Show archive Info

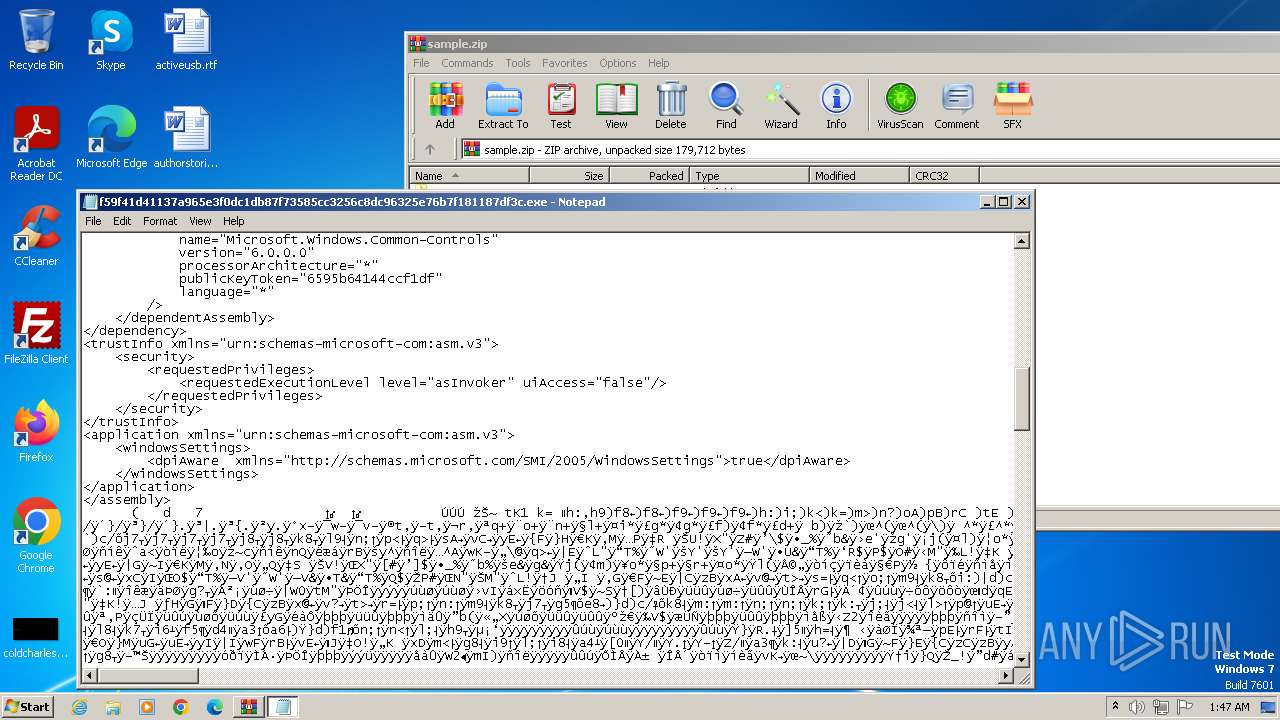click(836, 106)
